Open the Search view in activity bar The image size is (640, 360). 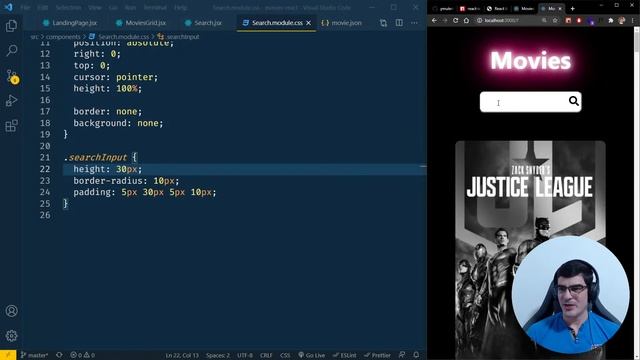tap(11, 51)
